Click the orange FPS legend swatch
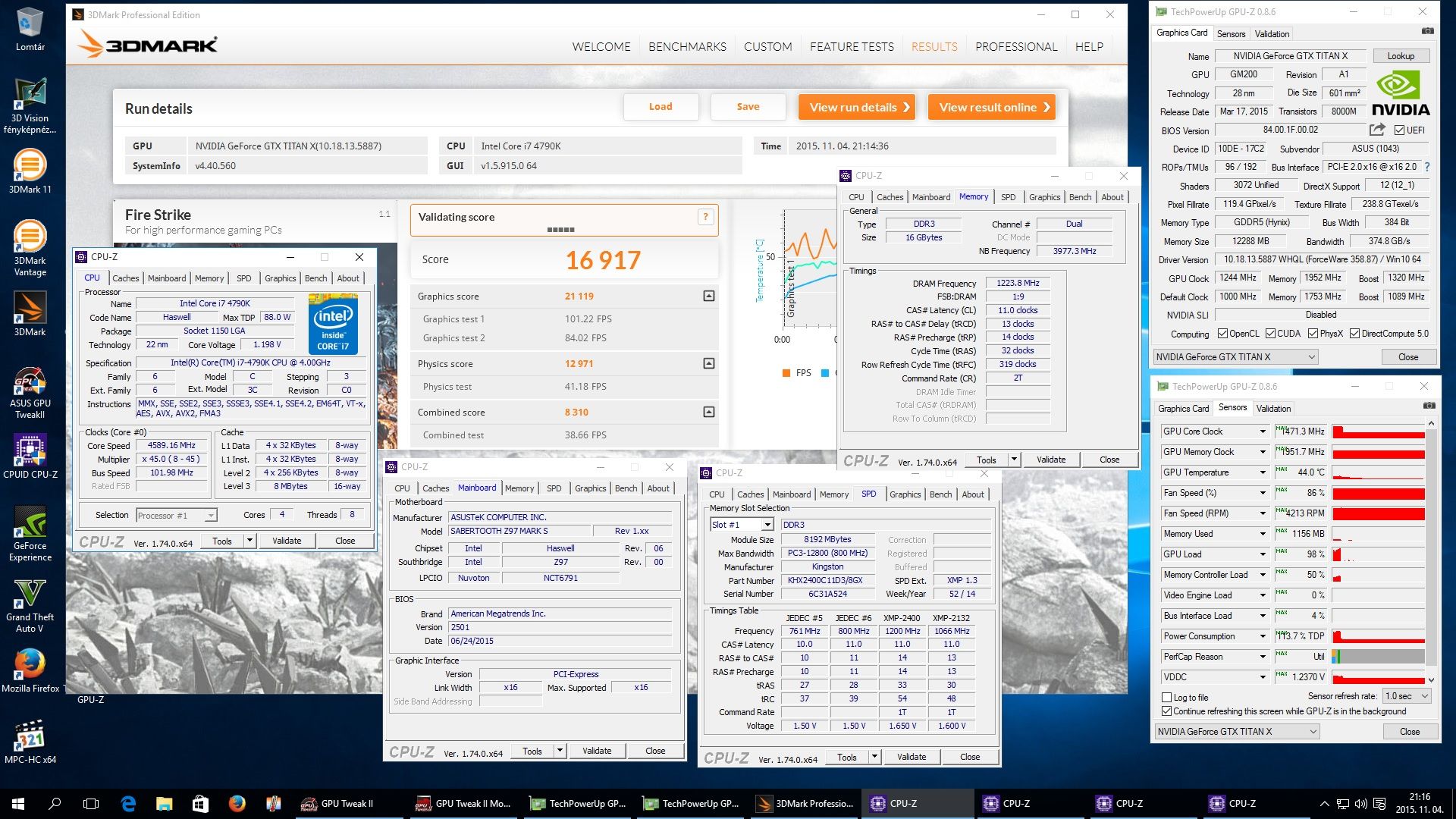Image resolution: width=1456 pixels, height=819 pixels. (x=786, y=373)
